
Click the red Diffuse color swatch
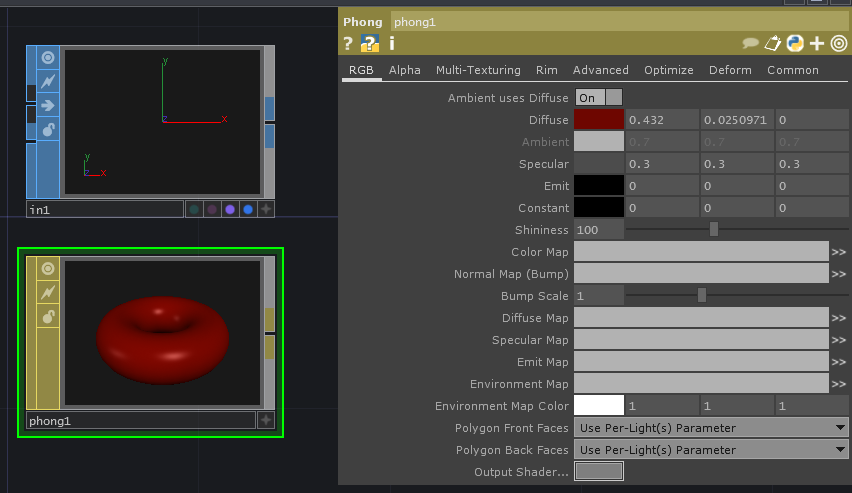599,120
